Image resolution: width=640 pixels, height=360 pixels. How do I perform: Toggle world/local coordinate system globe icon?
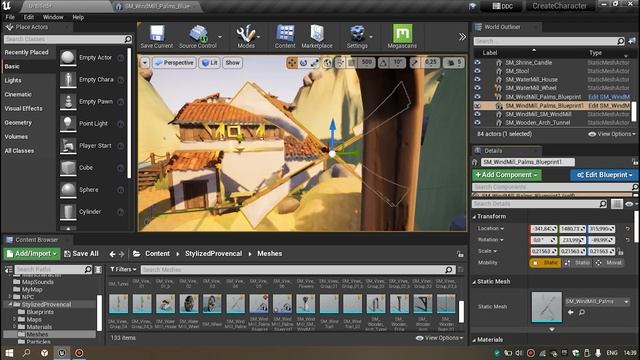(327, 63)
